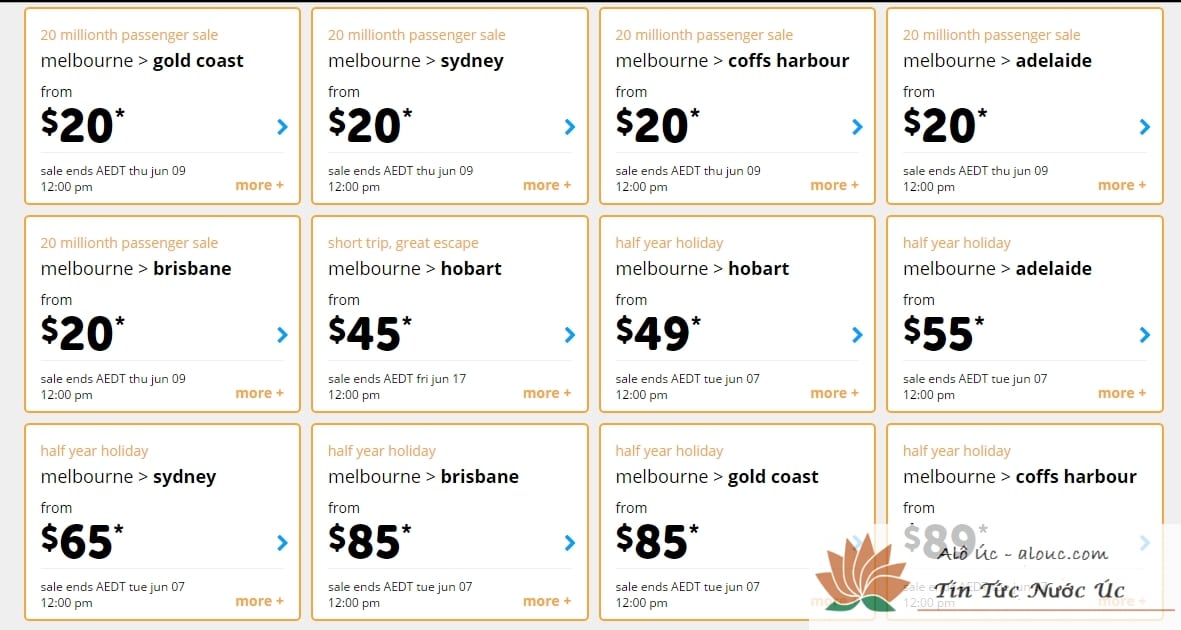Select the $85 price on Gold Coast card
1181x630 pixels.
(x=657, y=540)
